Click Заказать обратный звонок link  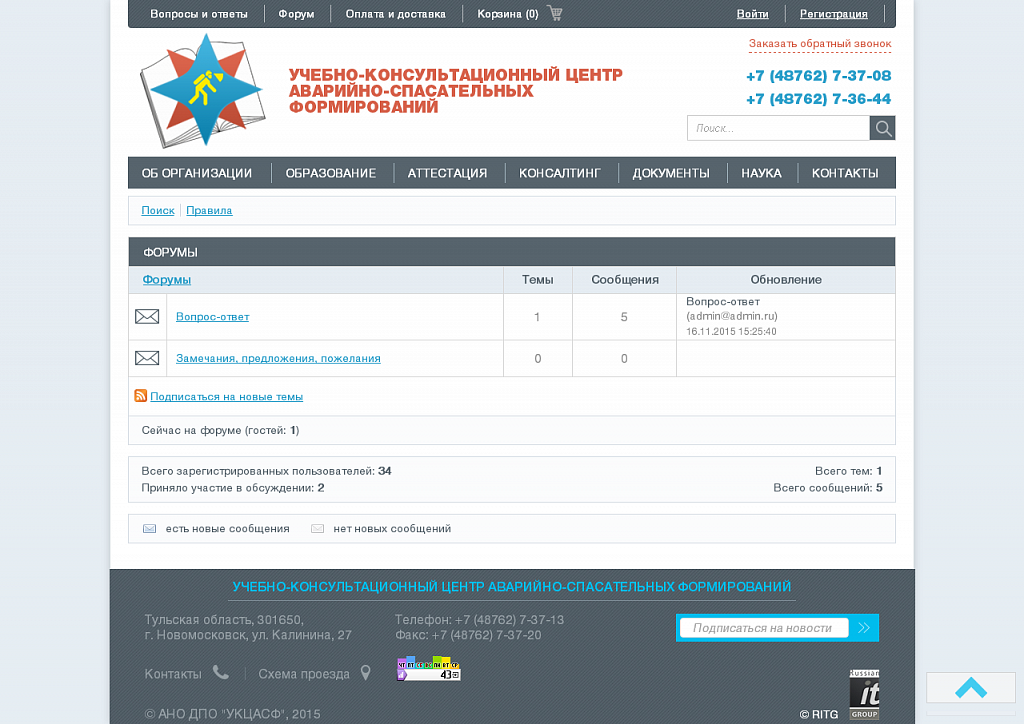click(819, 44)
